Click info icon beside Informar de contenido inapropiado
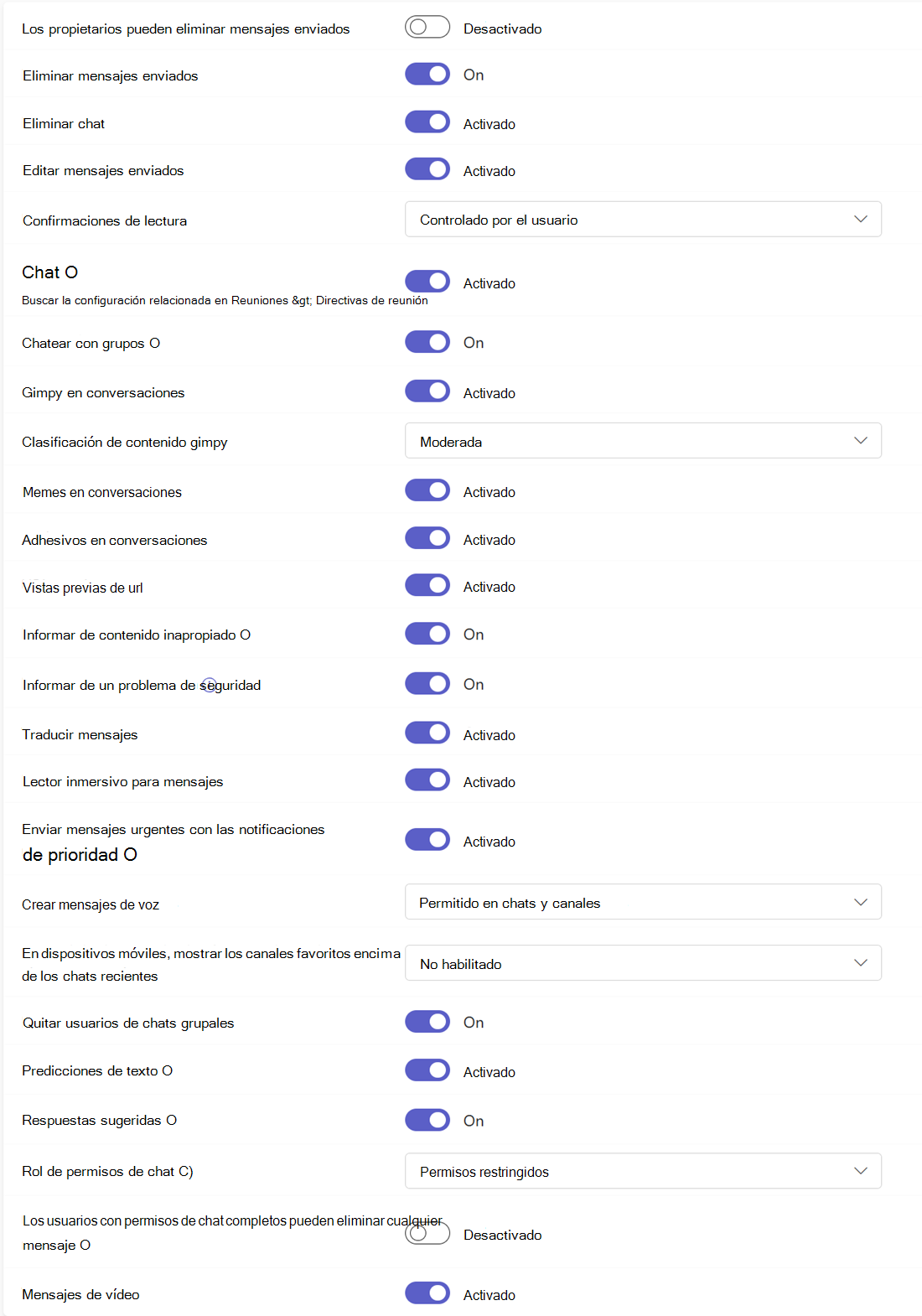This screenshot has height=1316, width=922. 246,635
